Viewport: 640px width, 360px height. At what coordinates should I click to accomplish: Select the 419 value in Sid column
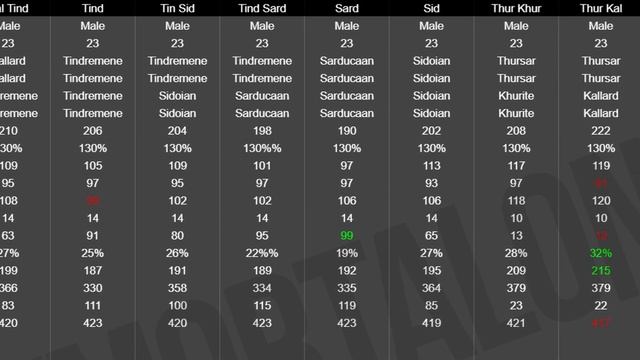431,323
